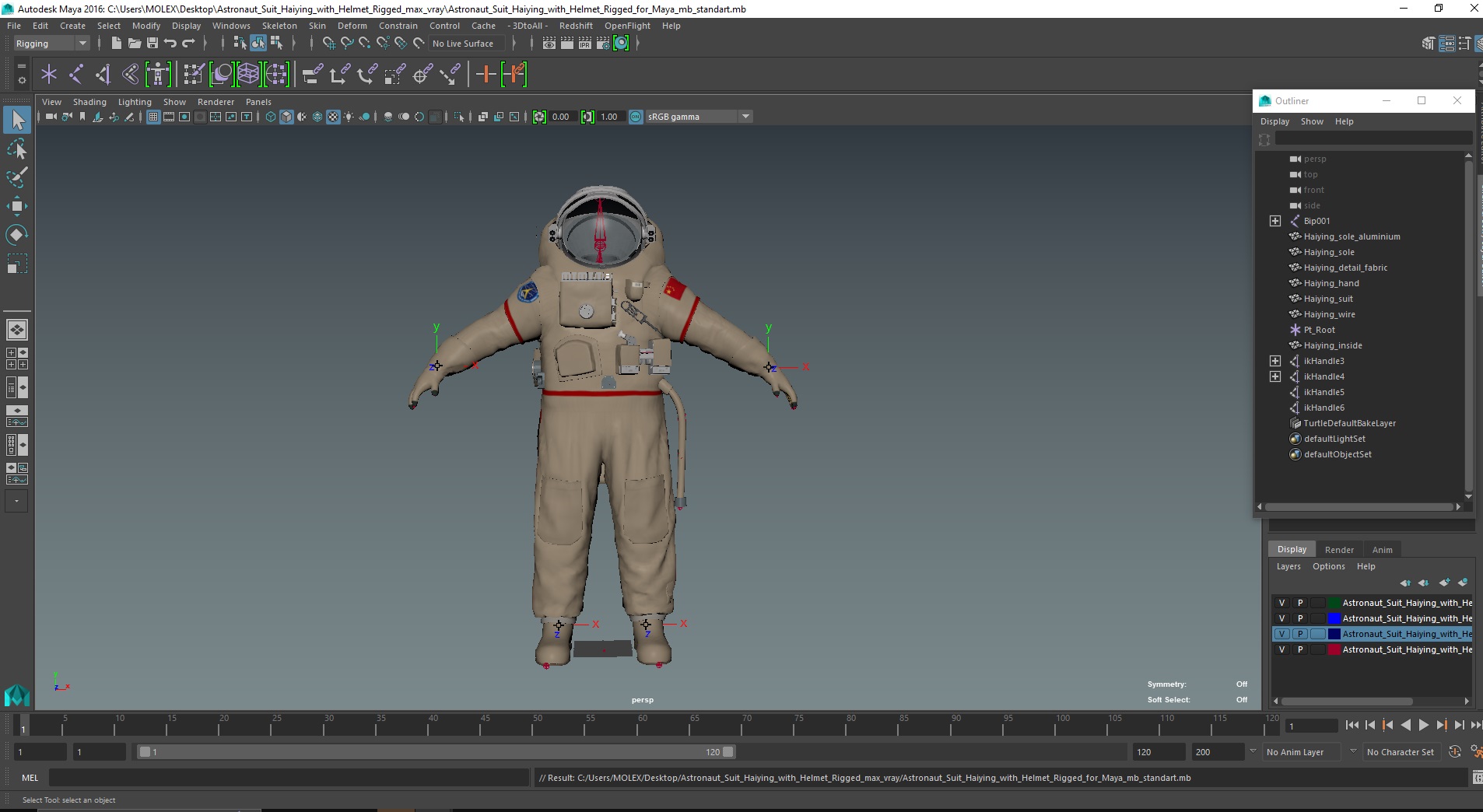Image resolution: width=1483 pixels, height=812 pixels.
Task: Open the Deform menu
Action: pyautogui.click(x=352, y=26)
